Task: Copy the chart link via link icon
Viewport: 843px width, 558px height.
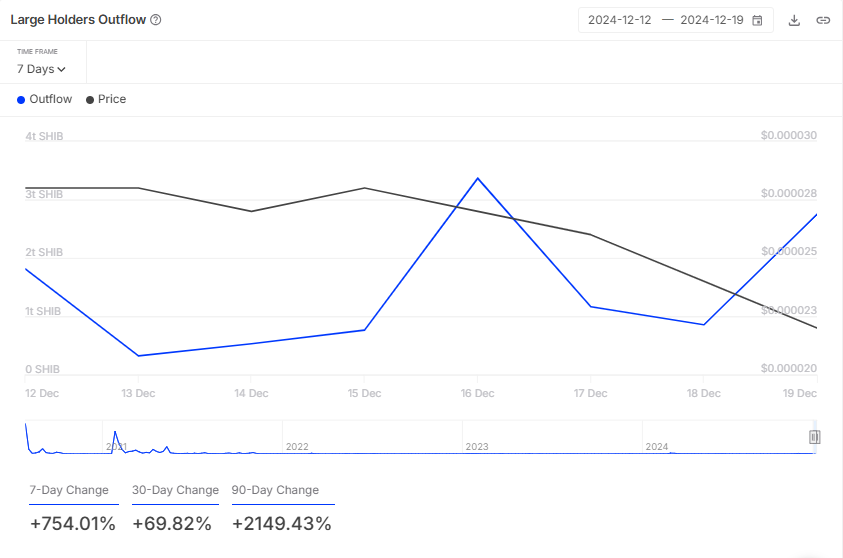Action: pos(822,20)
